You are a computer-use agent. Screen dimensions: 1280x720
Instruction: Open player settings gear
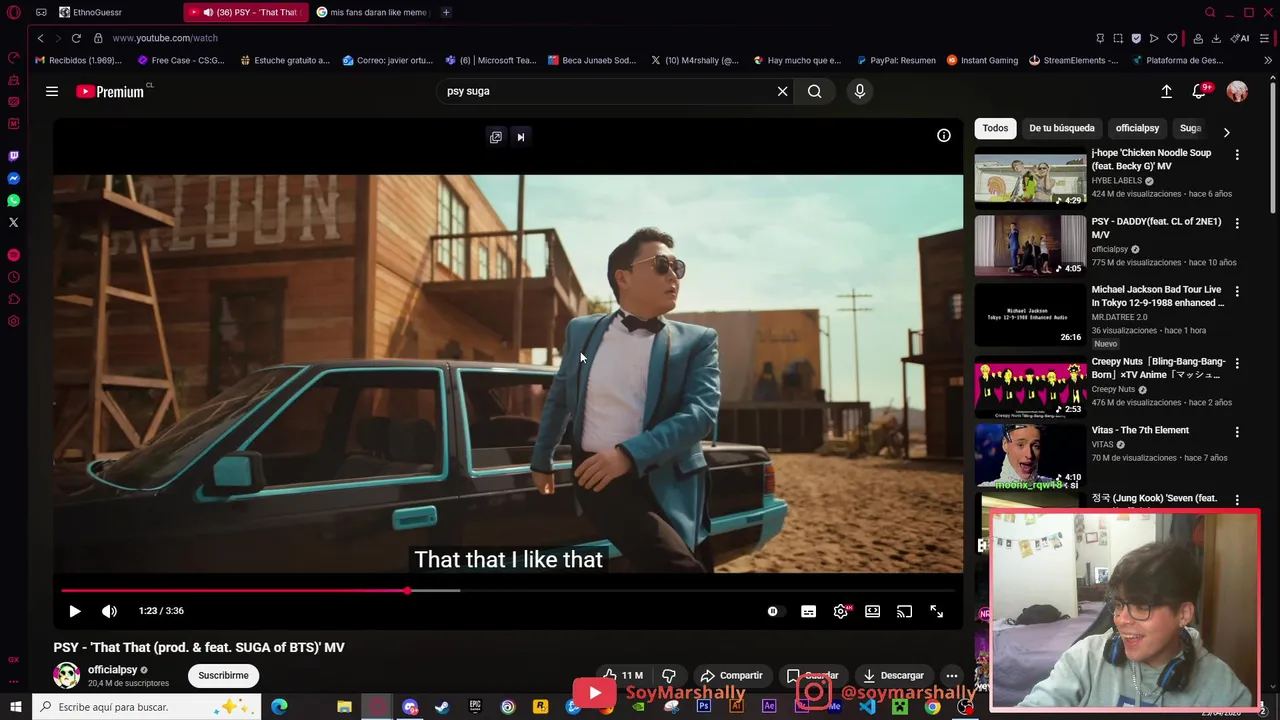pyautogui.click(x=841, y=611)
